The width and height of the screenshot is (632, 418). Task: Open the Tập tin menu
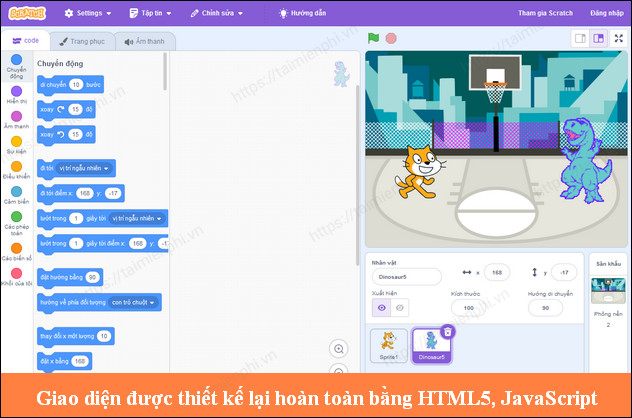(150, 13)
